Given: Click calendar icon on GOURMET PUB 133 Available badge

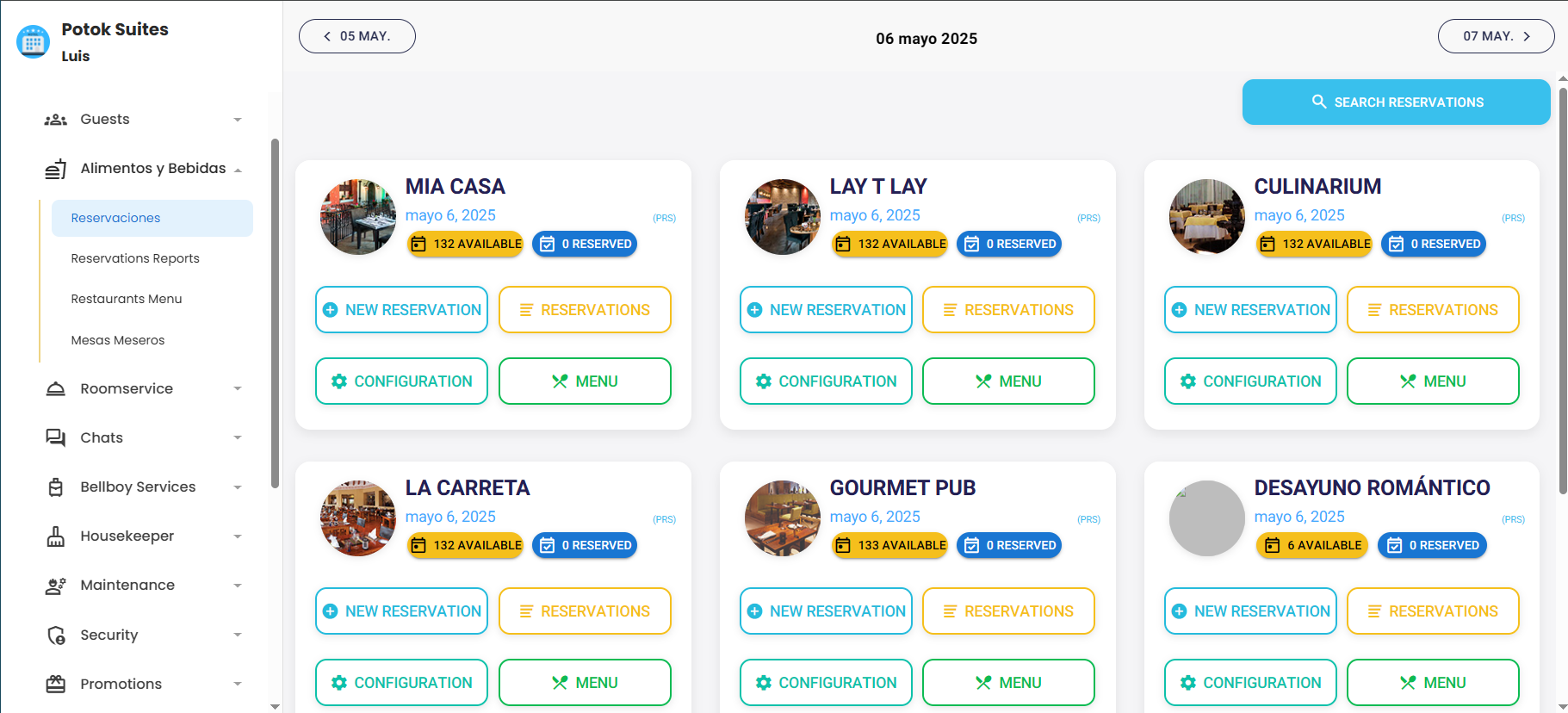Looking at the screenshot, I should coord(843,545).
